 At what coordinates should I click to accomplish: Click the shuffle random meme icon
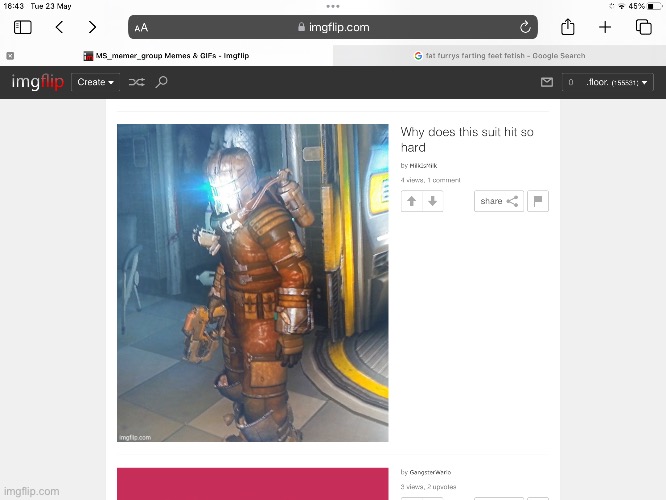[136, 82]
